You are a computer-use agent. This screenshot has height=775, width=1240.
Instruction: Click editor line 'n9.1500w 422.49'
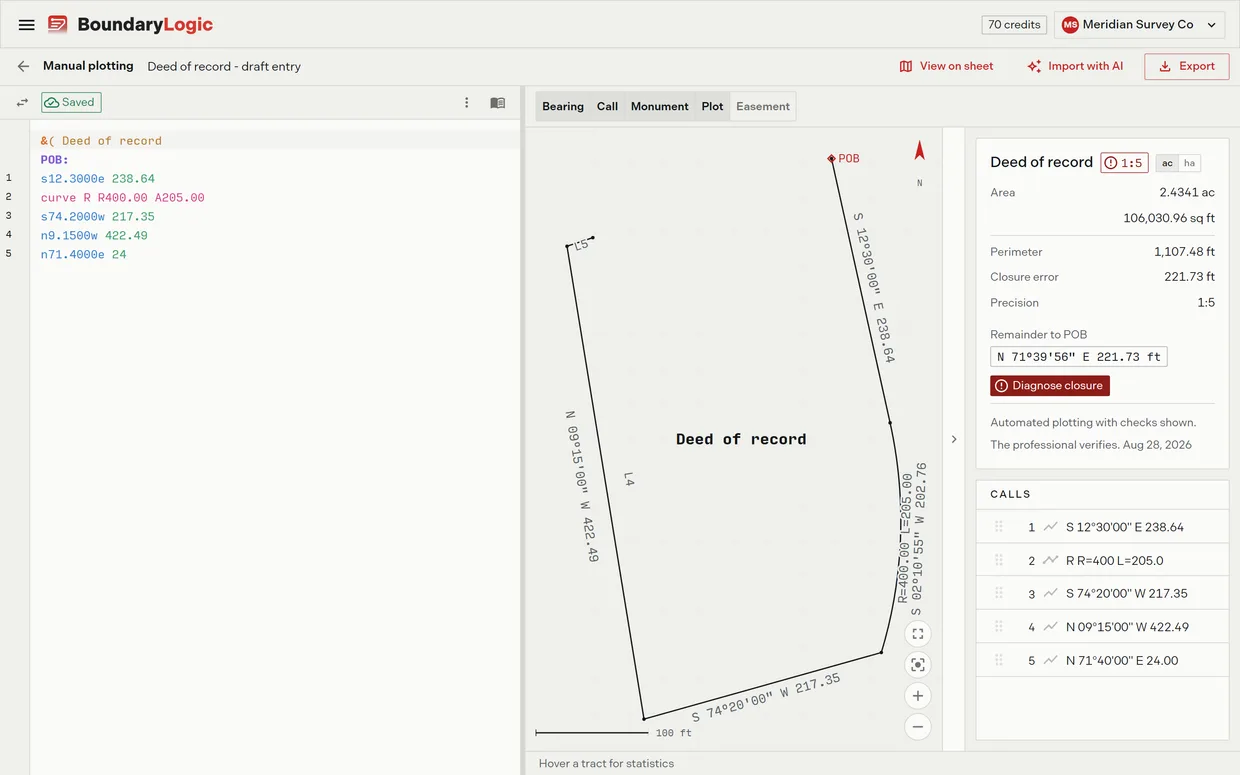point(94,236)
